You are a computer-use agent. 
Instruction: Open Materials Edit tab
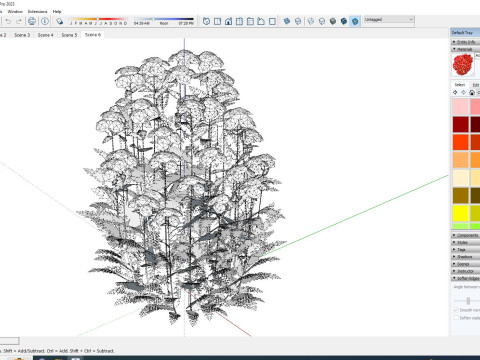[x=475, y=85]
